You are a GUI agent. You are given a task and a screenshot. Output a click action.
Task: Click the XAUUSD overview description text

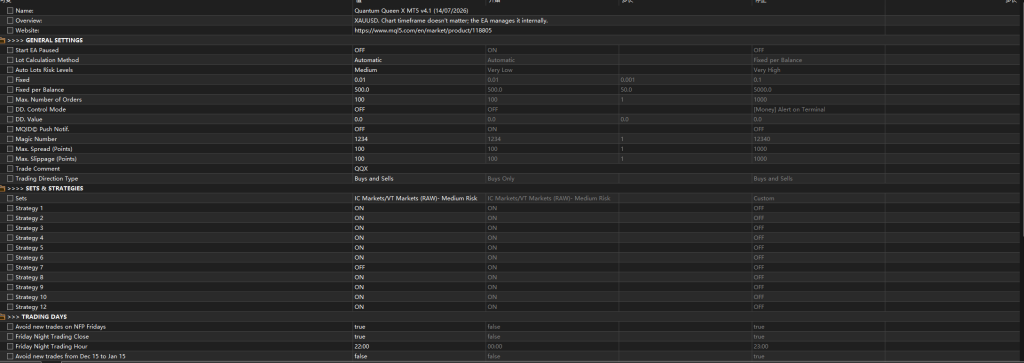[x=451, y=20]
